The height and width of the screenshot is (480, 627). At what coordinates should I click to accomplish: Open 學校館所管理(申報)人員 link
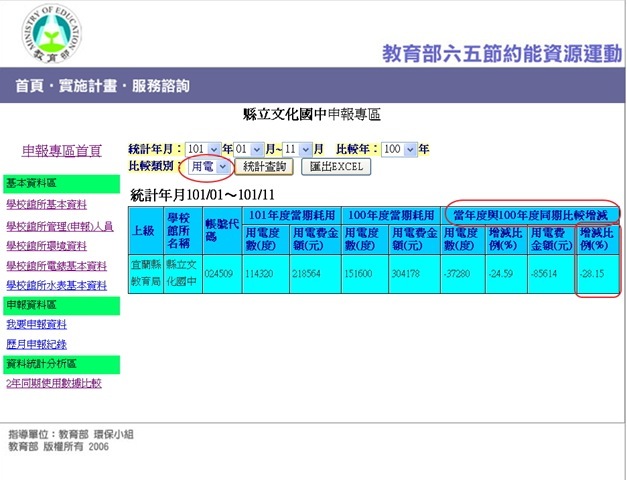click(59, 225)
